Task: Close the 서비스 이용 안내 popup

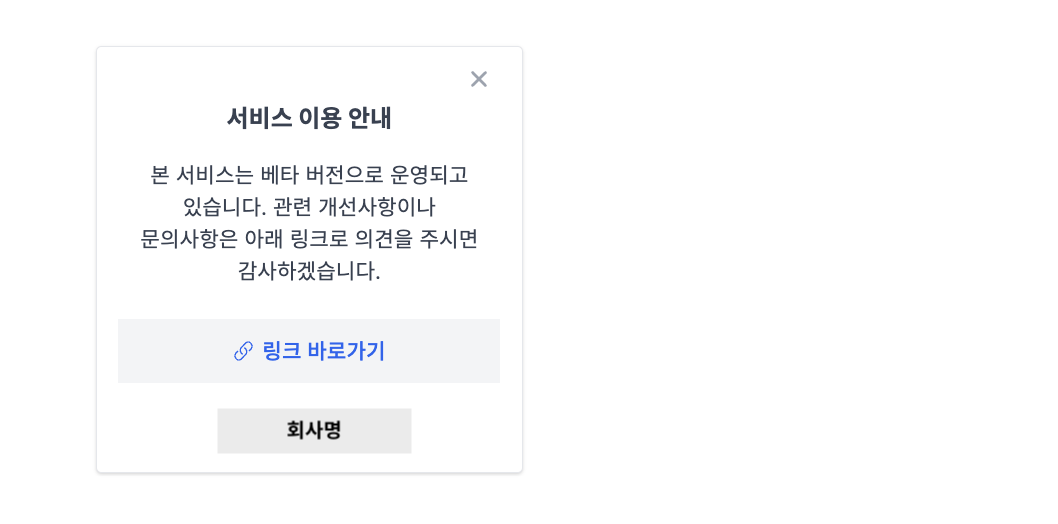Action: (479, 79)
